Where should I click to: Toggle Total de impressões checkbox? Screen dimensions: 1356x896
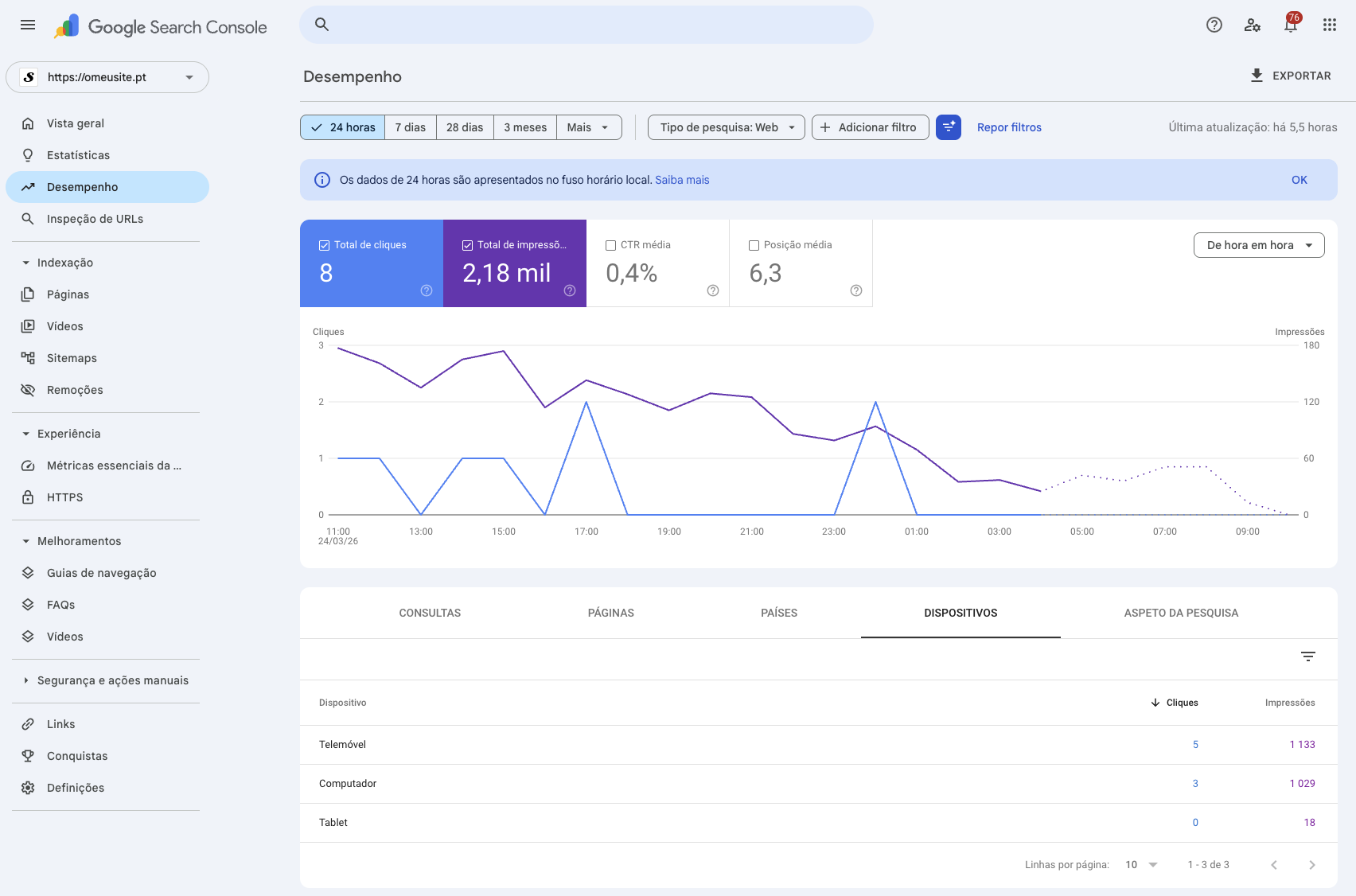coord(467,245)
